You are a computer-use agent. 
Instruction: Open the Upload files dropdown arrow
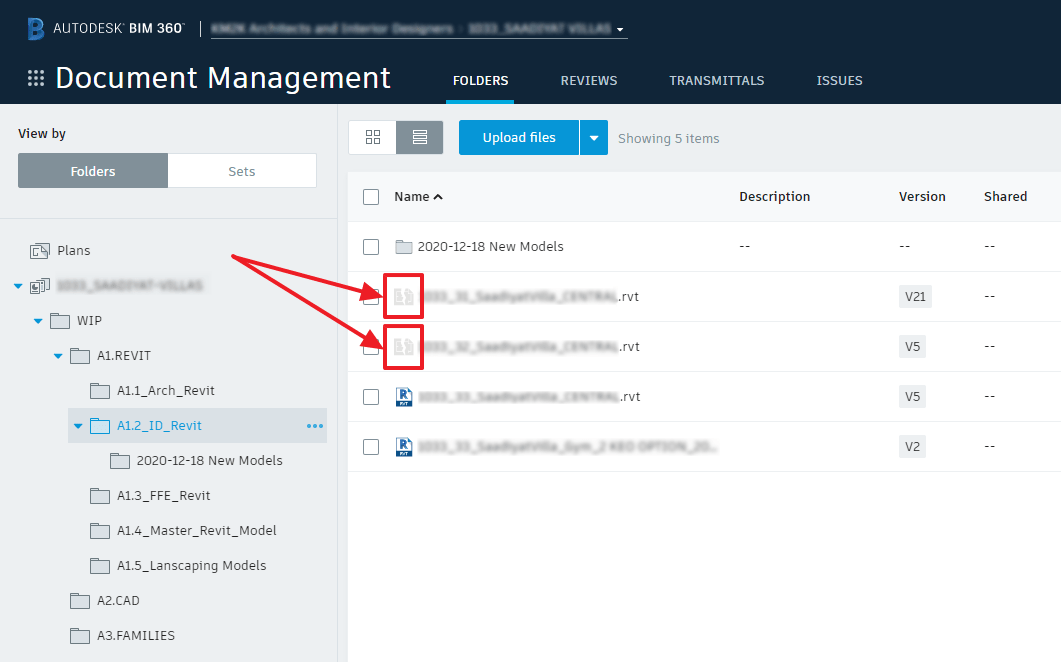(594, 138)
